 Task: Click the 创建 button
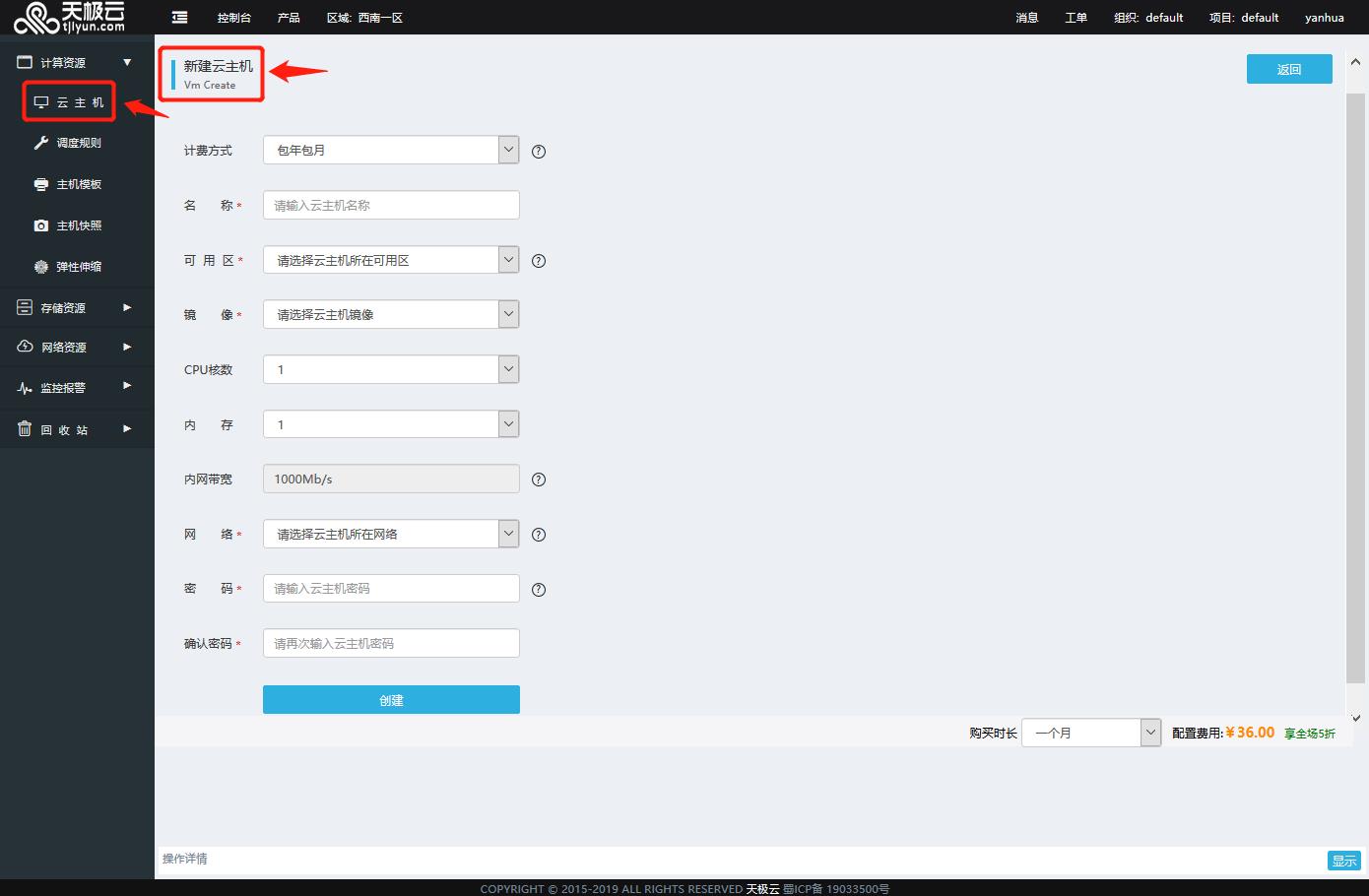(391, 700)
